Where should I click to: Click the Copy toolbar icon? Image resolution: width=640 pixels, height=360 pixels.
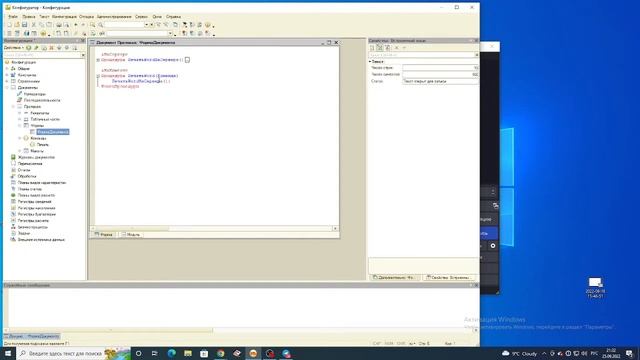tap(42, 25)
